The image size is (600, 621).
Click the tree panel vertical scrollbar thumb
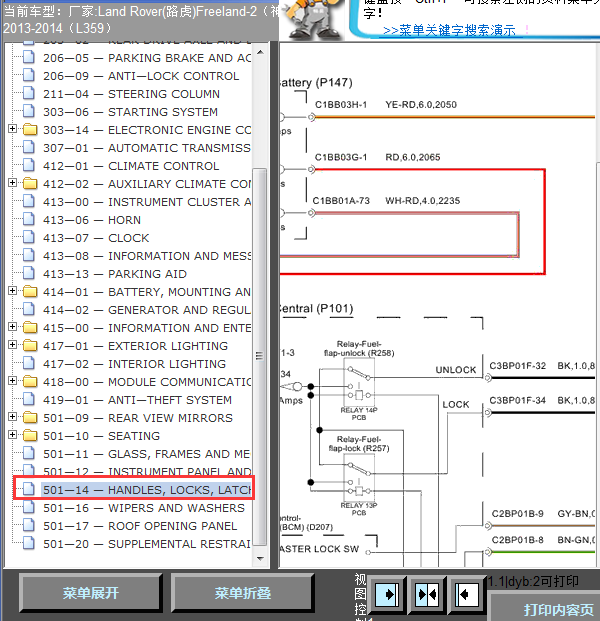point(259,356)
